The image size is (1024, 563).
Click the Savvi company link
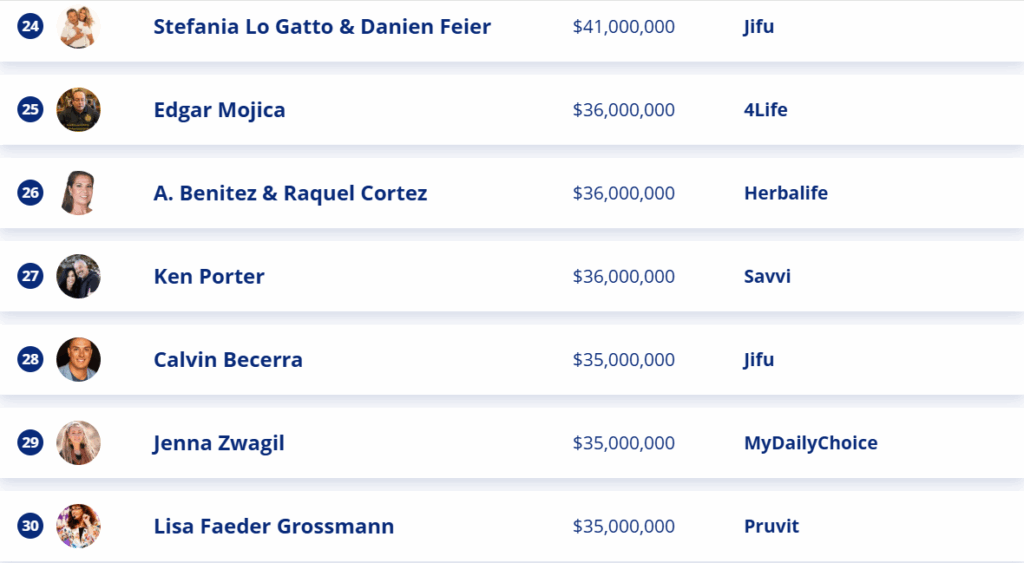coord(767,276)
